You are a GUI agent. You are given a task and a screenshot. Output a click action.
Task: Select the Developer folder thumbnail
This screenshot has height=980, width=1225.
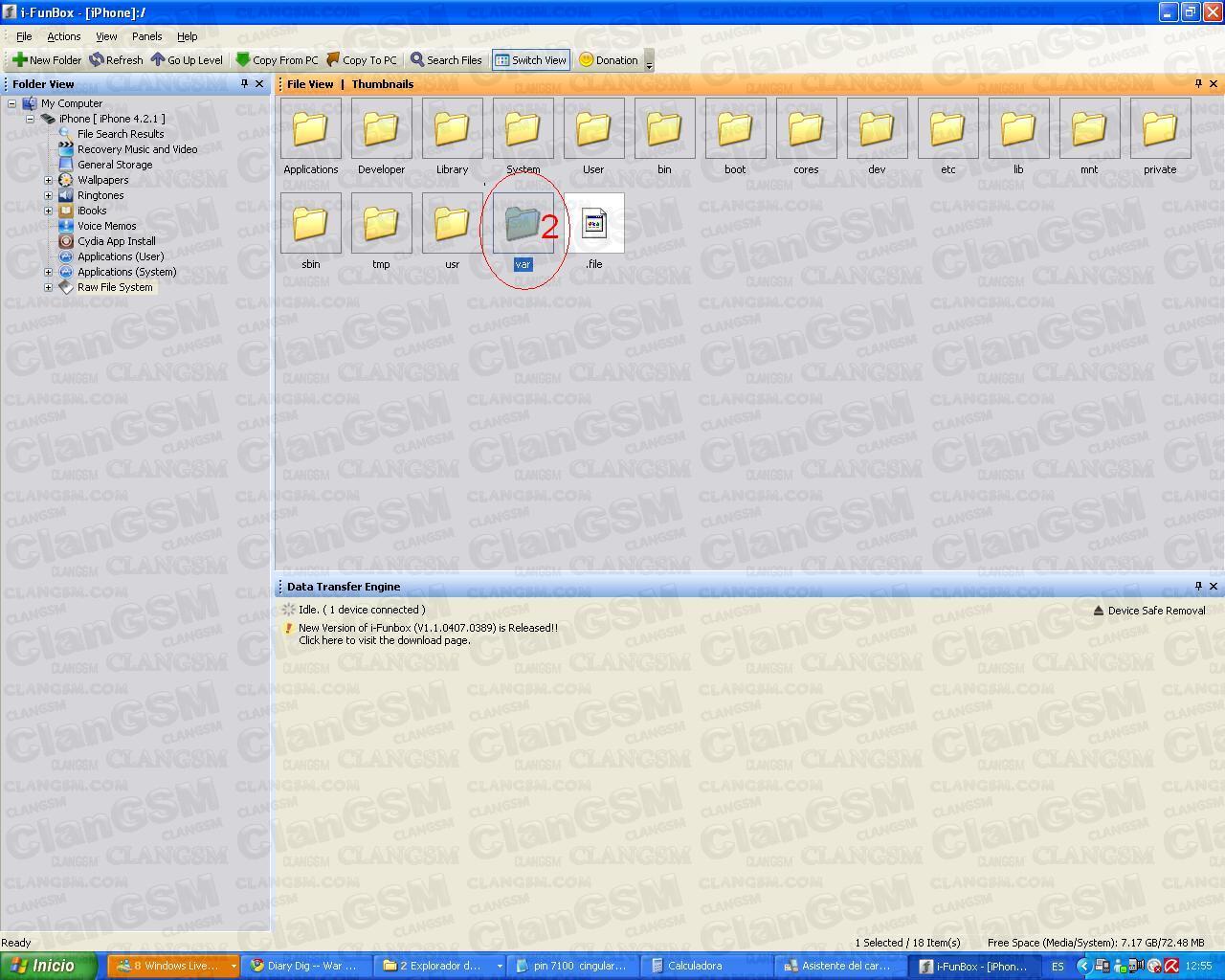381,128
